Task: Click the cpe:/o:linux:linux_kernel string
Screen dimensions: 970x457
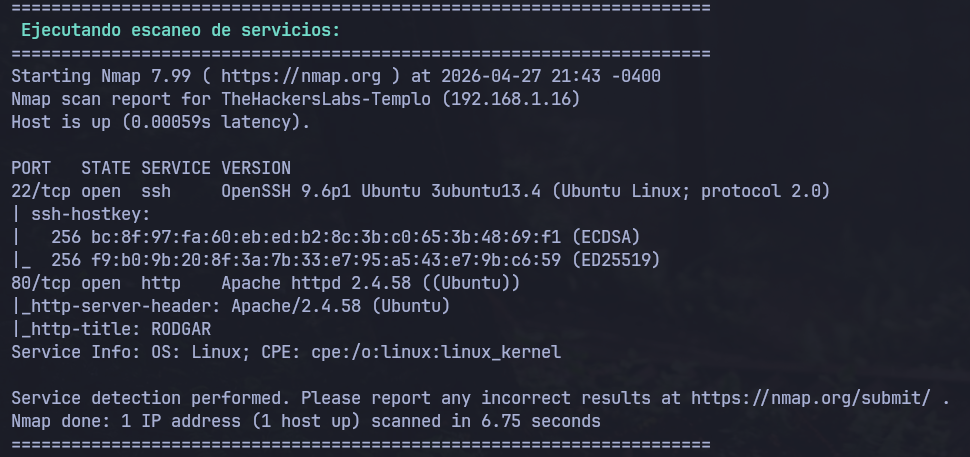Action: point(436,352)
